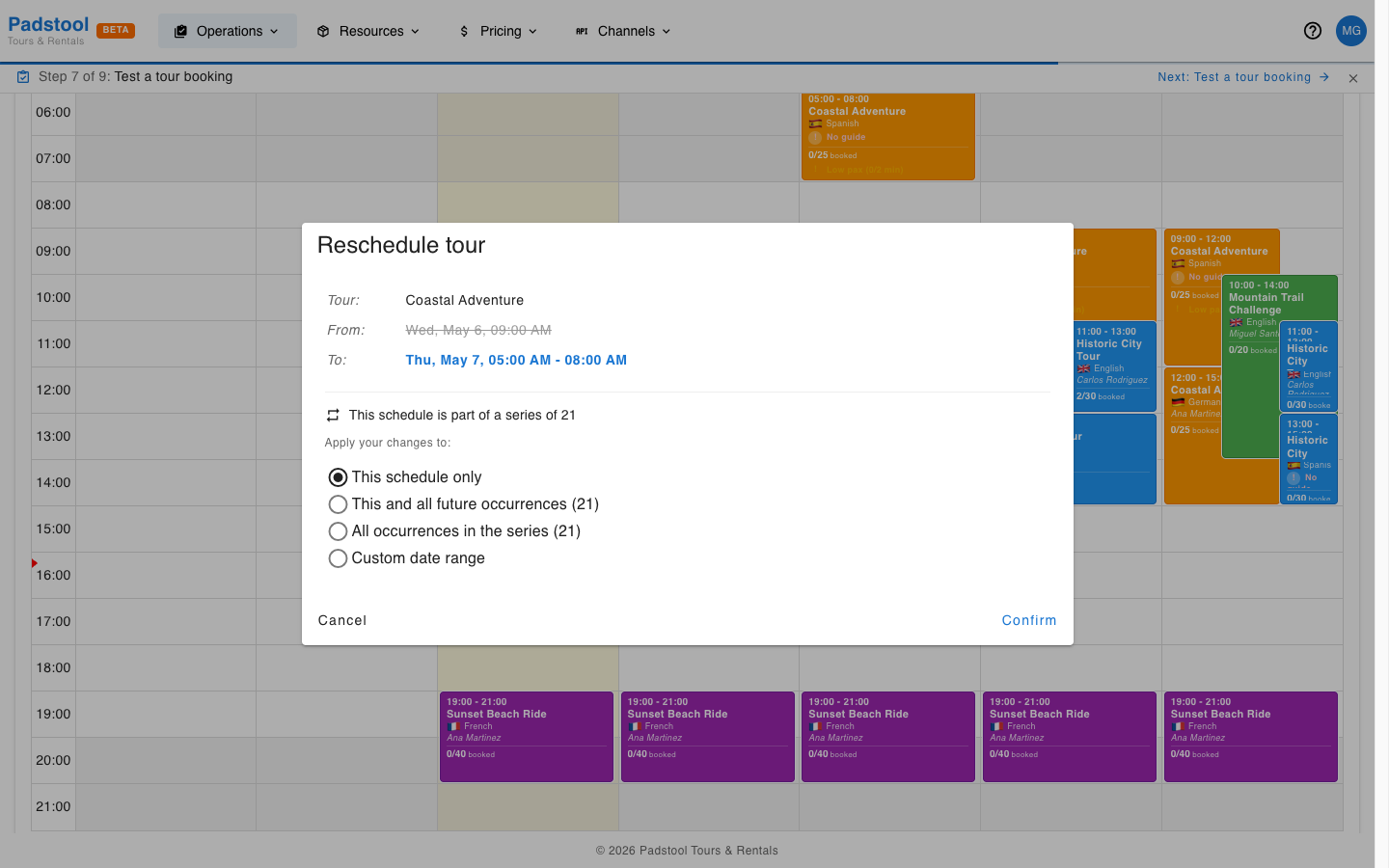Image resolution: width=1389 pixels, height=868 pixels.
Task: Click the BETA badge
Action: coord(116,30)
